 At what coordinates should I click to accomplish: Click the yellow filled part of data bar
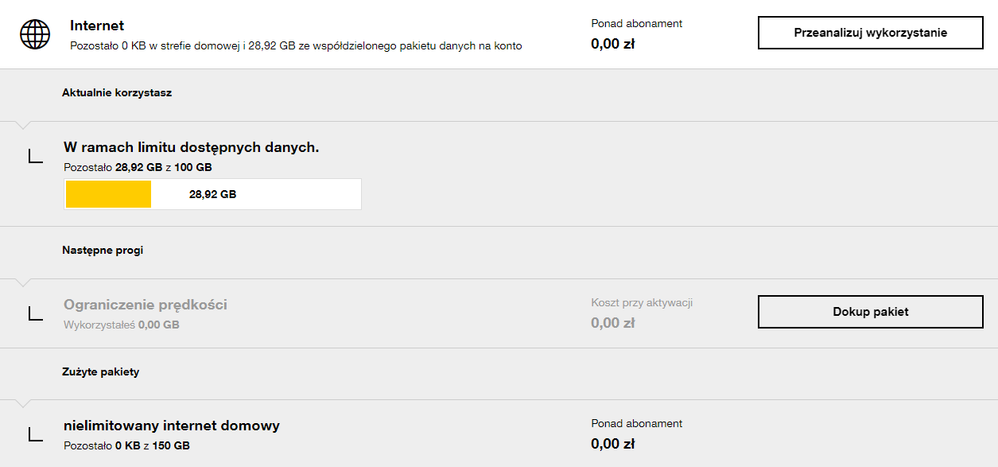click(x=108, y=194)
